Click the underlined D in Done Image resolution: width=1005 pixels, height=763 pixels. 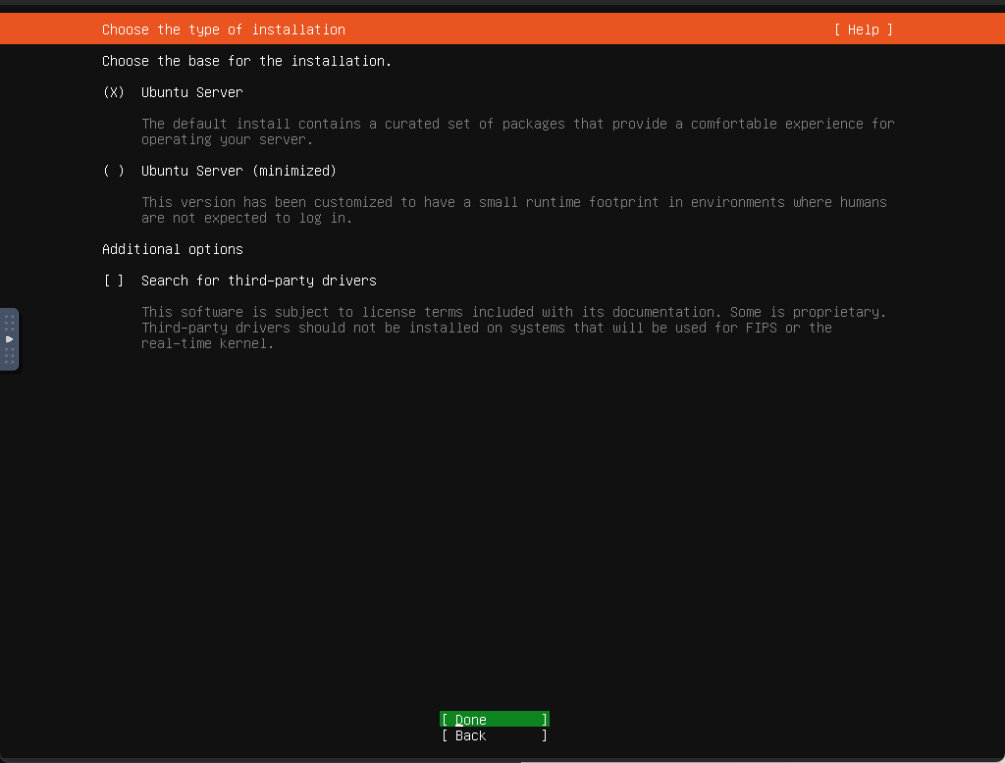[x=459, y=720]
